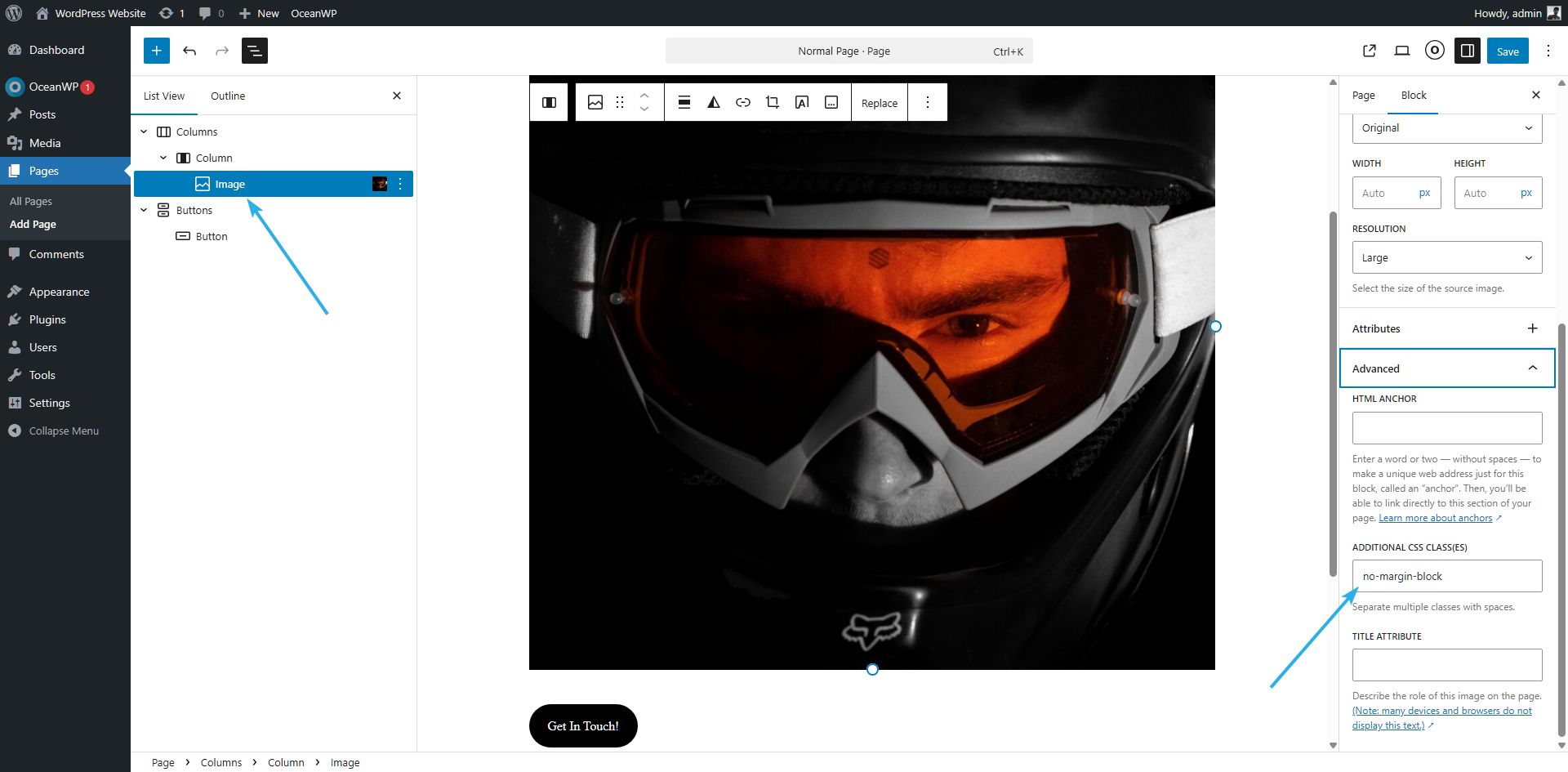Open the Learn more about anchors link

click(1436, 518)
